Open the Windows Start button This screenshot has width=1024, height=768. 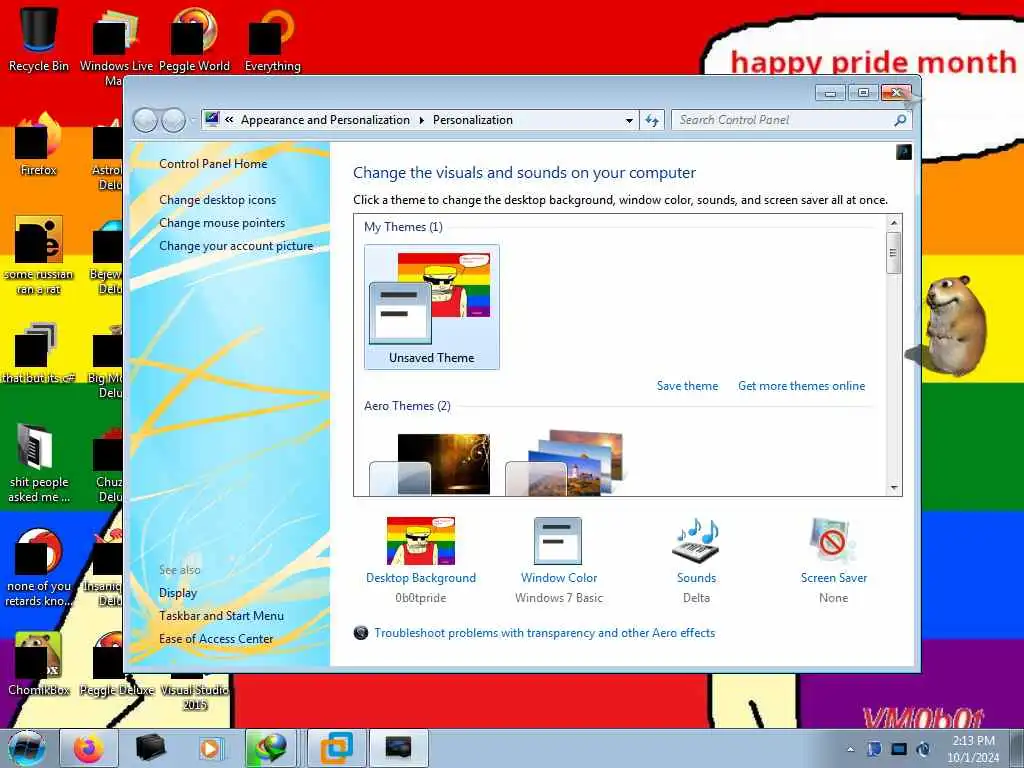point(27,748)
